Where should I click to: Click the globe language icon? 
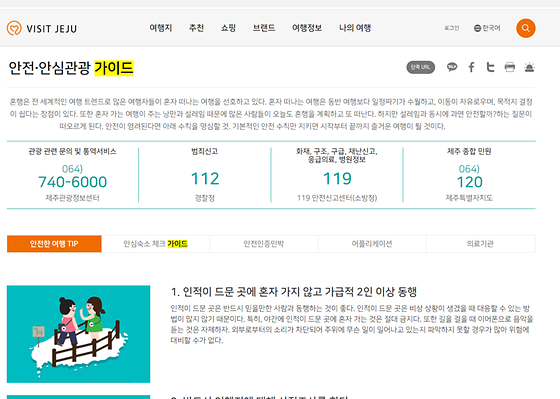point(477,28)
